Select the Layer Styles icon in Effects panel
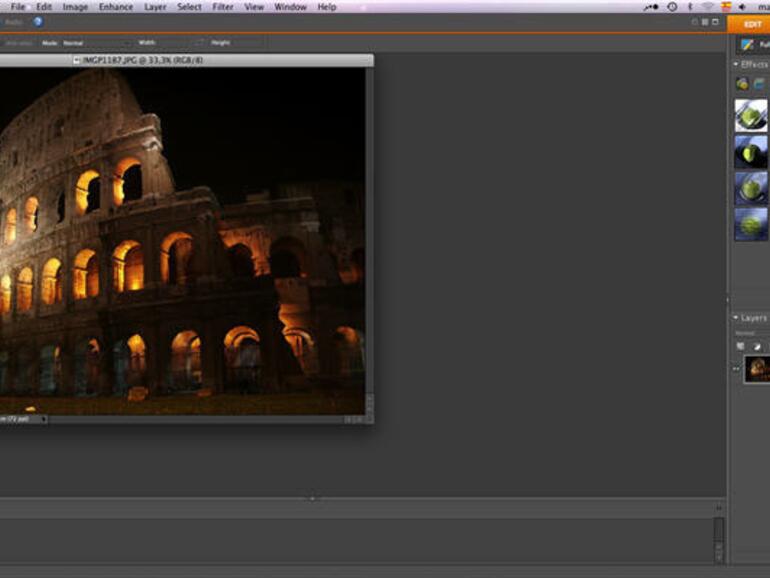Viewport: 770px width, 578px height. click(759, 84)
